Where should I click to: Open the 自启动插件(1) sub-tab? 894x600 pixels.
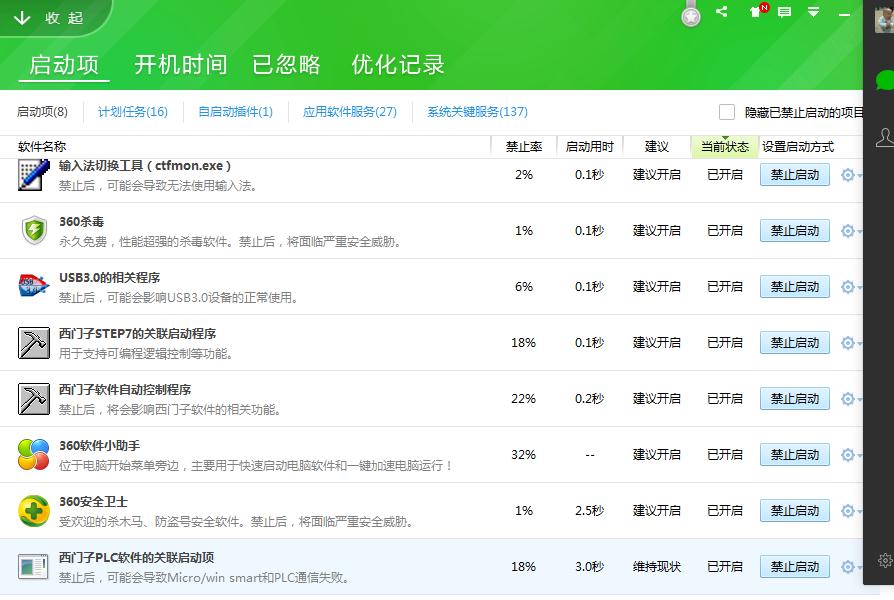[x=235, y=112]
